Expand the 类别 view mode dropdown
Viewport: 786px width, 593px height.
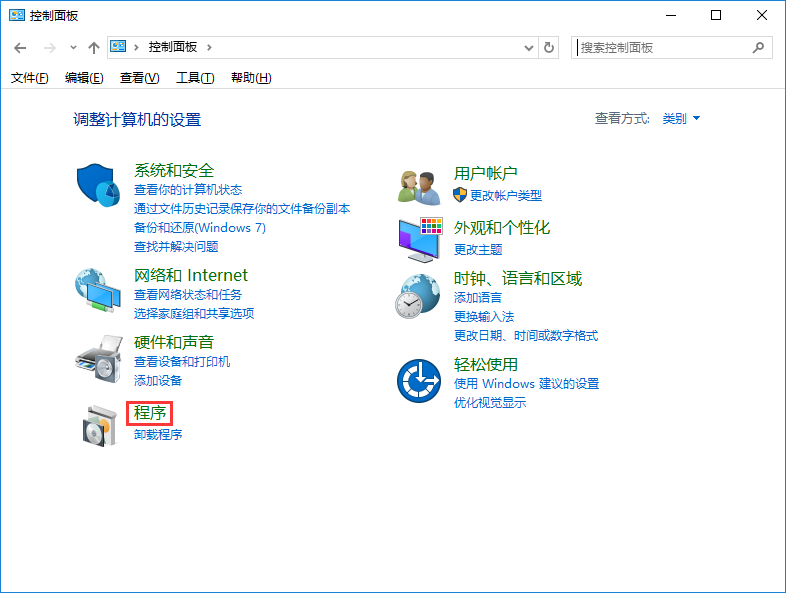681,119
